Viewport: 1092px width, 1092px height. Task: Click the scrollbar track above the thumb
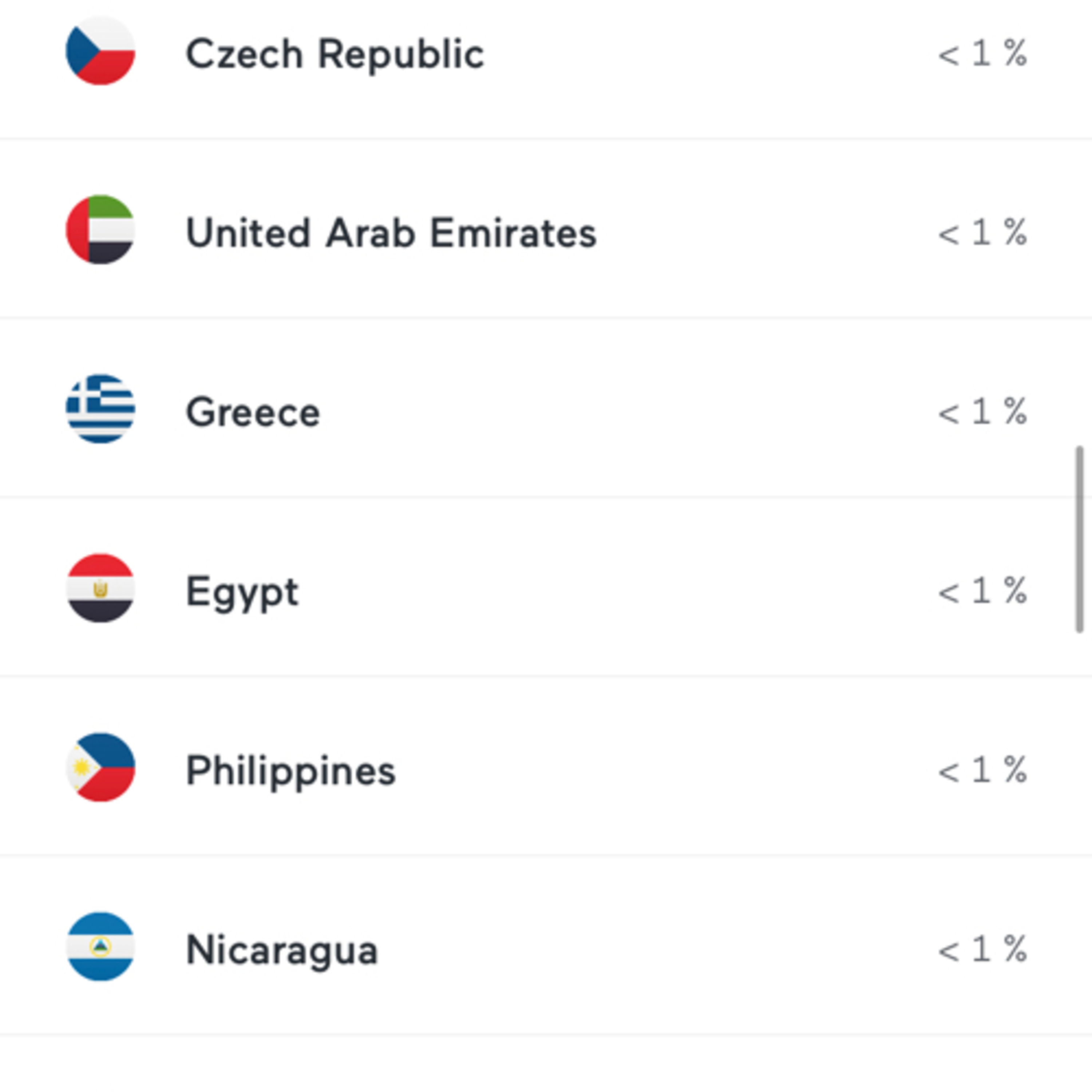(1080, 226)
